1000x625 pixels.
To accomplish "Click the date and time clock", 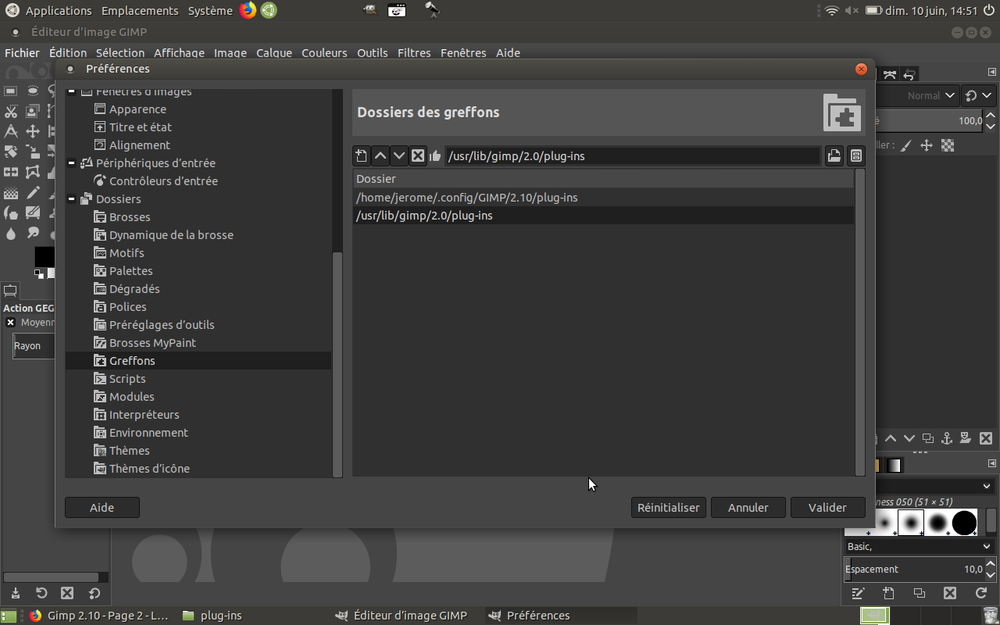I will click(x=931, y=11).
